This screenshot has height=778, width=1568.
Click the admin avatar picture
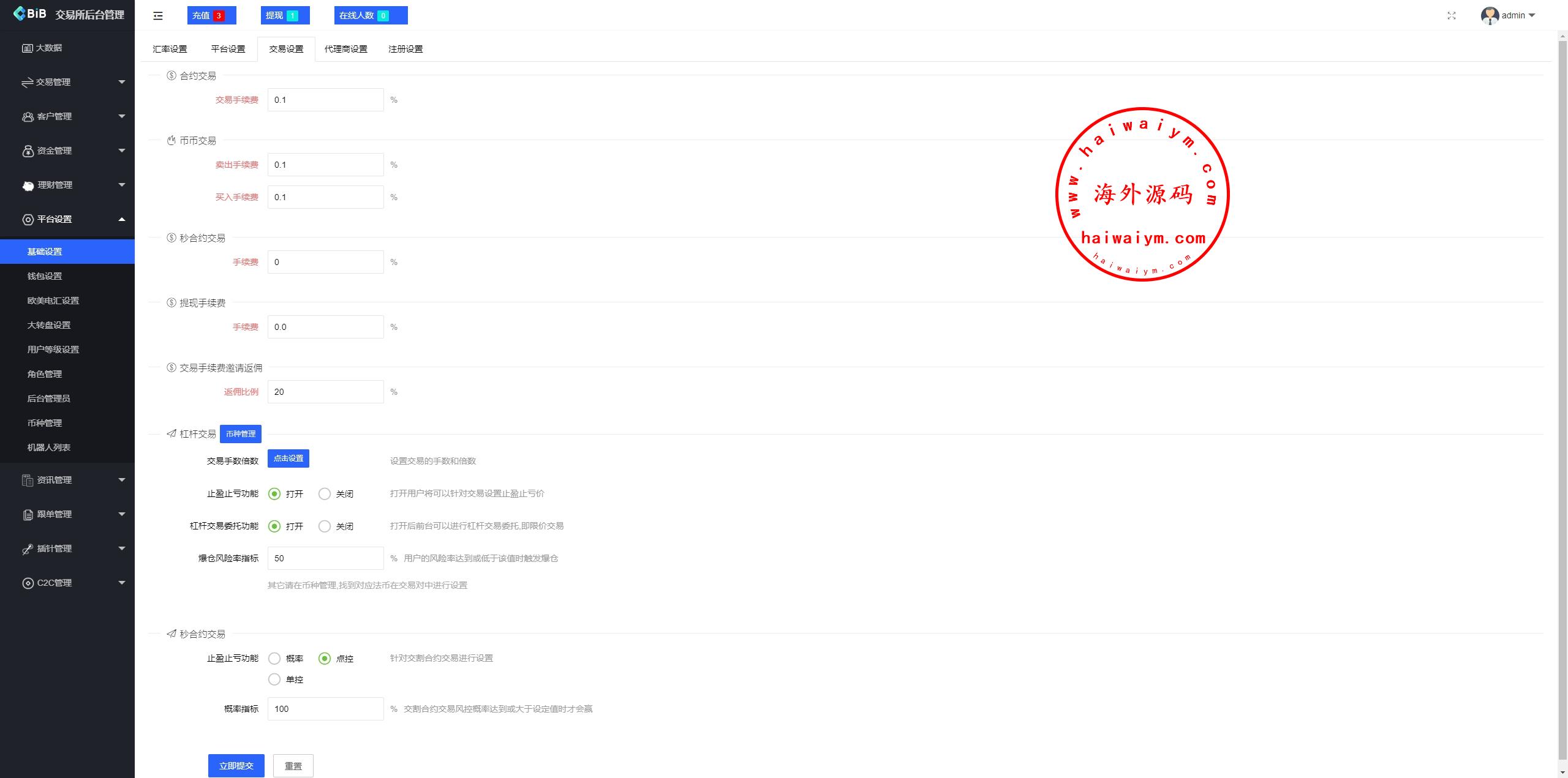[x=1489, y=16]
